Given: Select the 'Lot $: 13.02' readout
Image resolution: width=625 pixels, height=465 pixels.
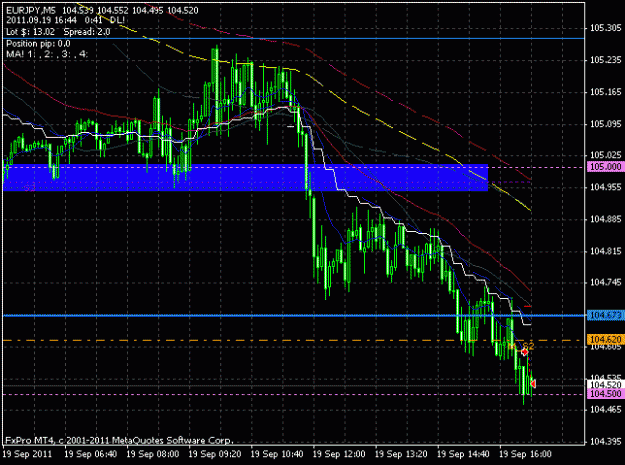Looking at the screenshot, I should pyautogui.click(x=30, y=32).
